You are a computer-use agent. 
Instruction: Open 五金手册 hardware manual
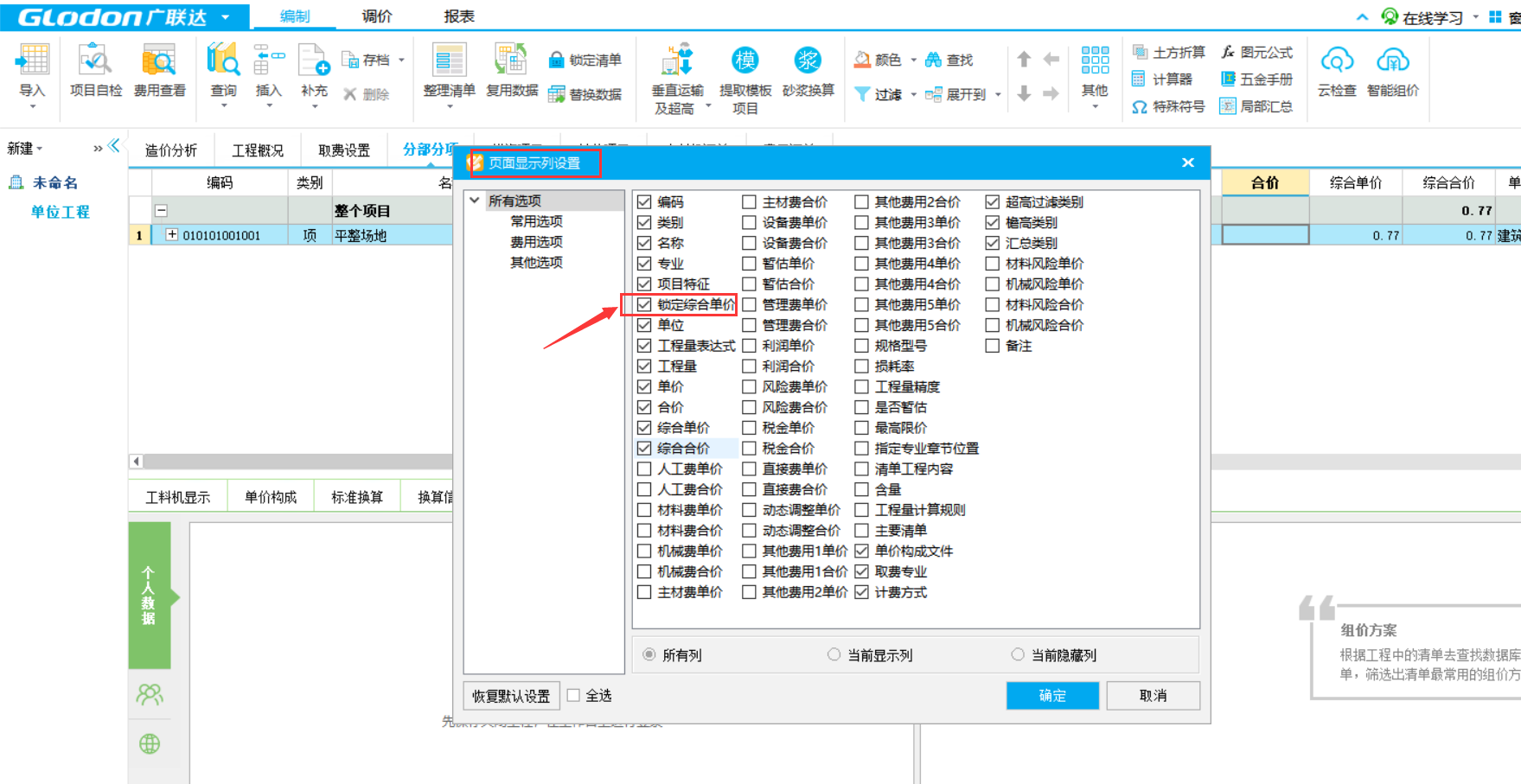[1256, 80]
